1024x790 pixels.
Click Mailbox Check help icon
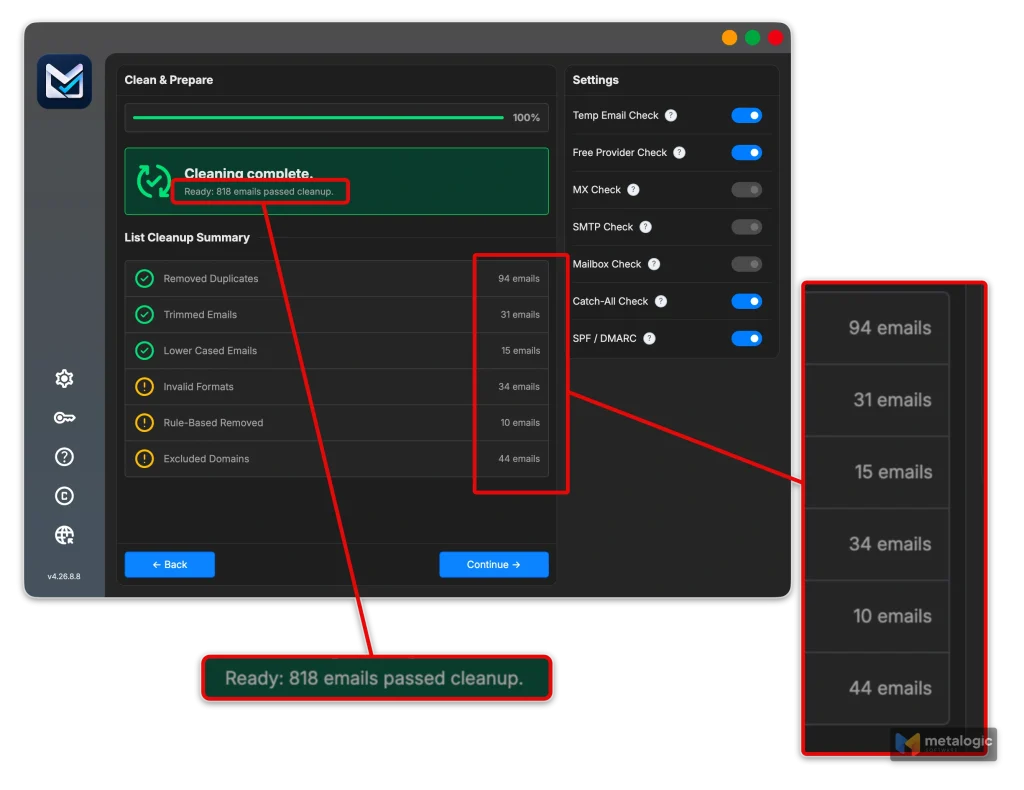654,264
